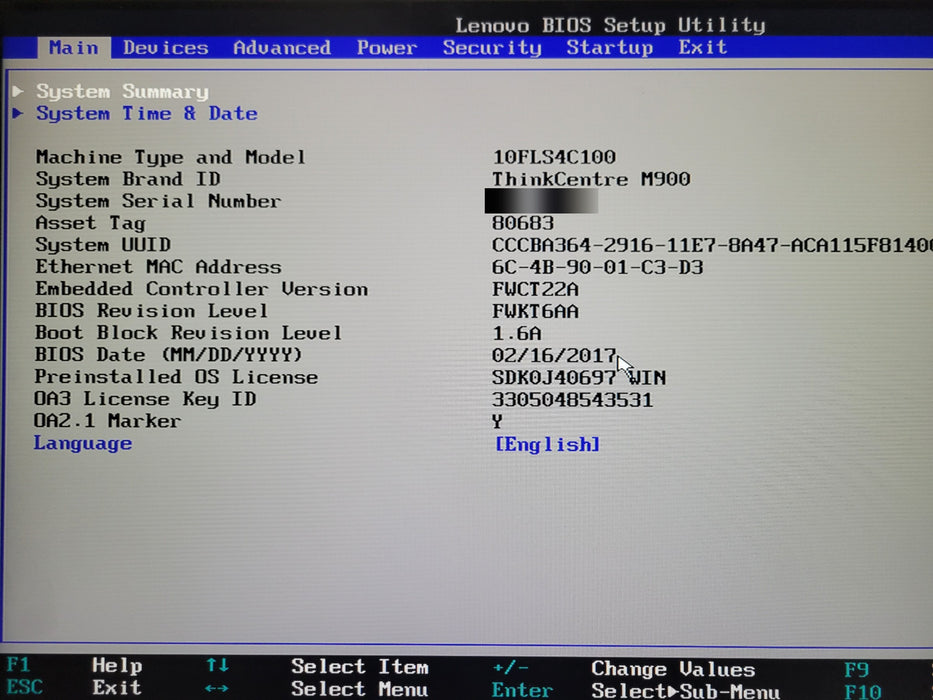
Task: Expand arrow beside System Summary
Action: coord(18,90)
